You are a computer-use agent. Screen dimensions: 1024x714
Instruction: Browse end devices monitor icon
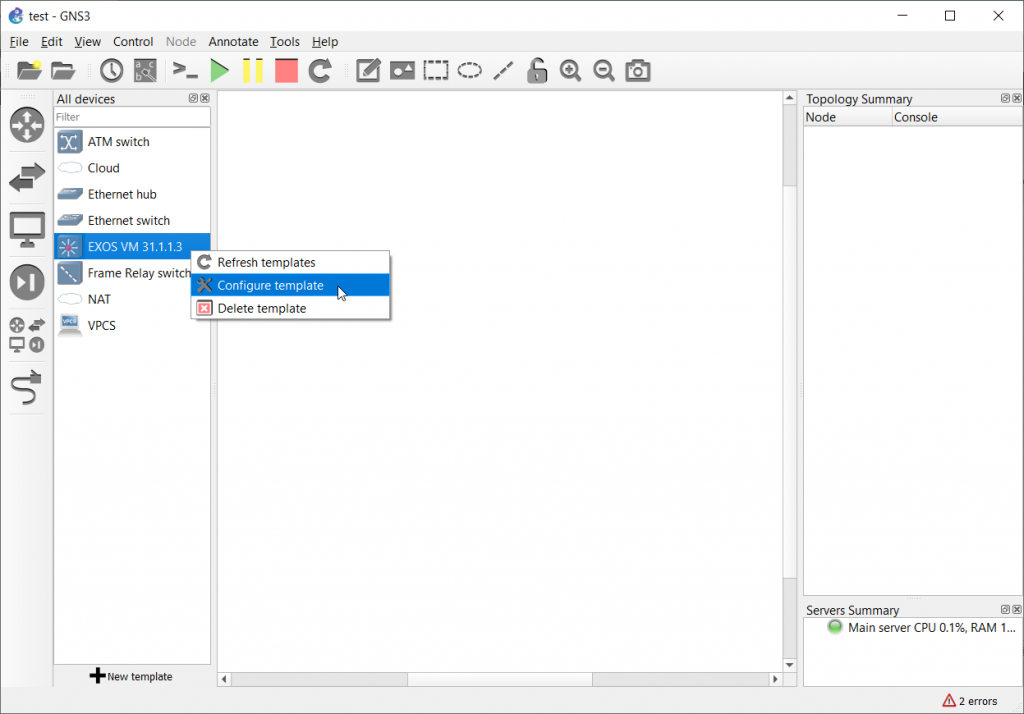(x=27, y=229)
